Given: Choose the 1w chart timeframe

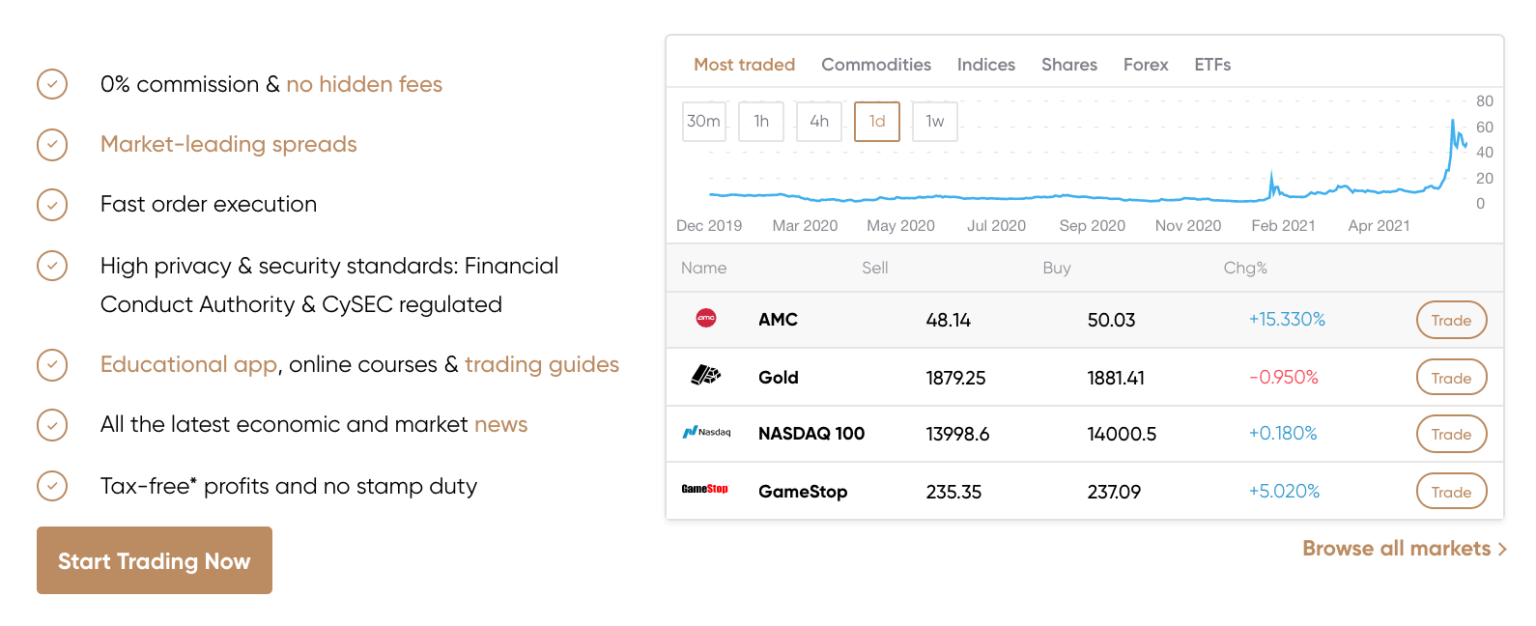Looking at the screenshot, I should (934, 122).
